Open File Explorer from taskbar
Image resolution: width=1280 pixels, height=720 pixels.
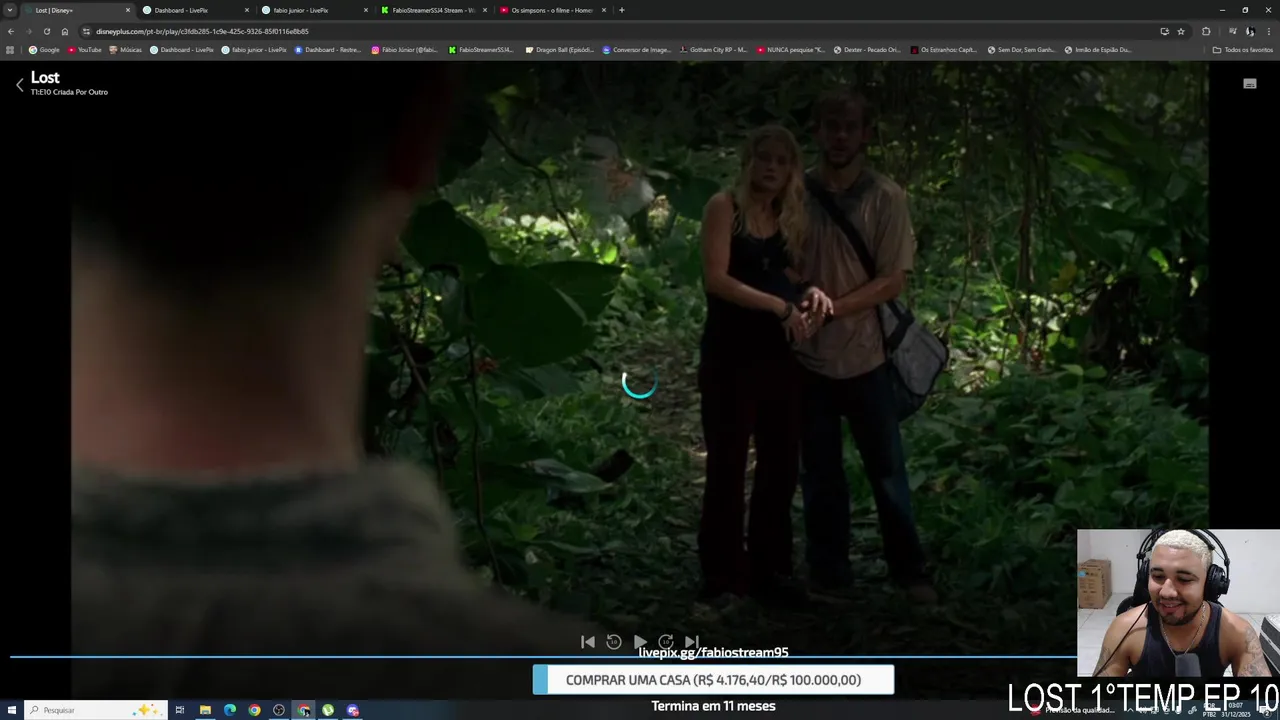[205, 710]
